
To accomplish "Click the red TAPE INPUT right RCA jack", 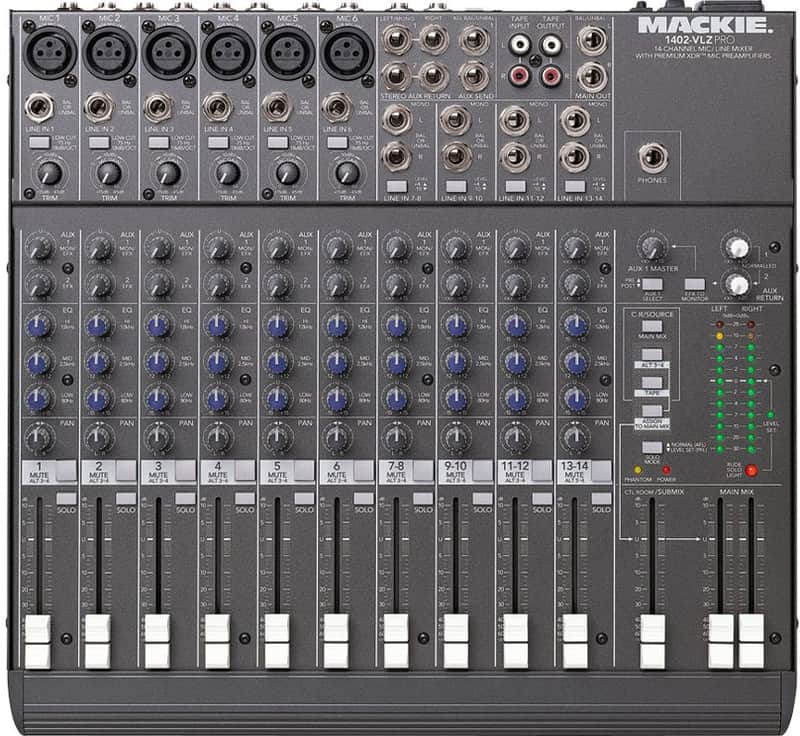I will tap(519, 77).
